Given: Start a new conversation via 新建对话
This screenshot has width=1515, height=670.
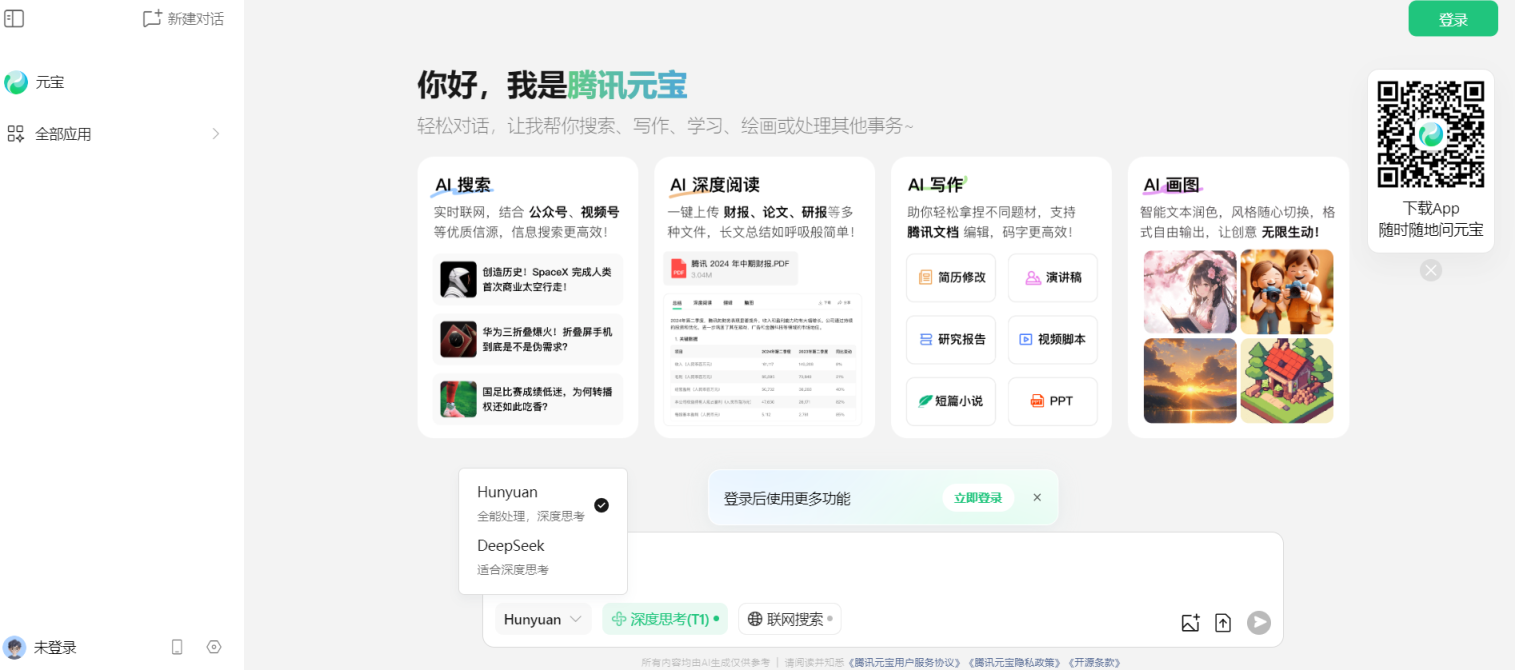Looking at the screenshot, I should (182, 18).
